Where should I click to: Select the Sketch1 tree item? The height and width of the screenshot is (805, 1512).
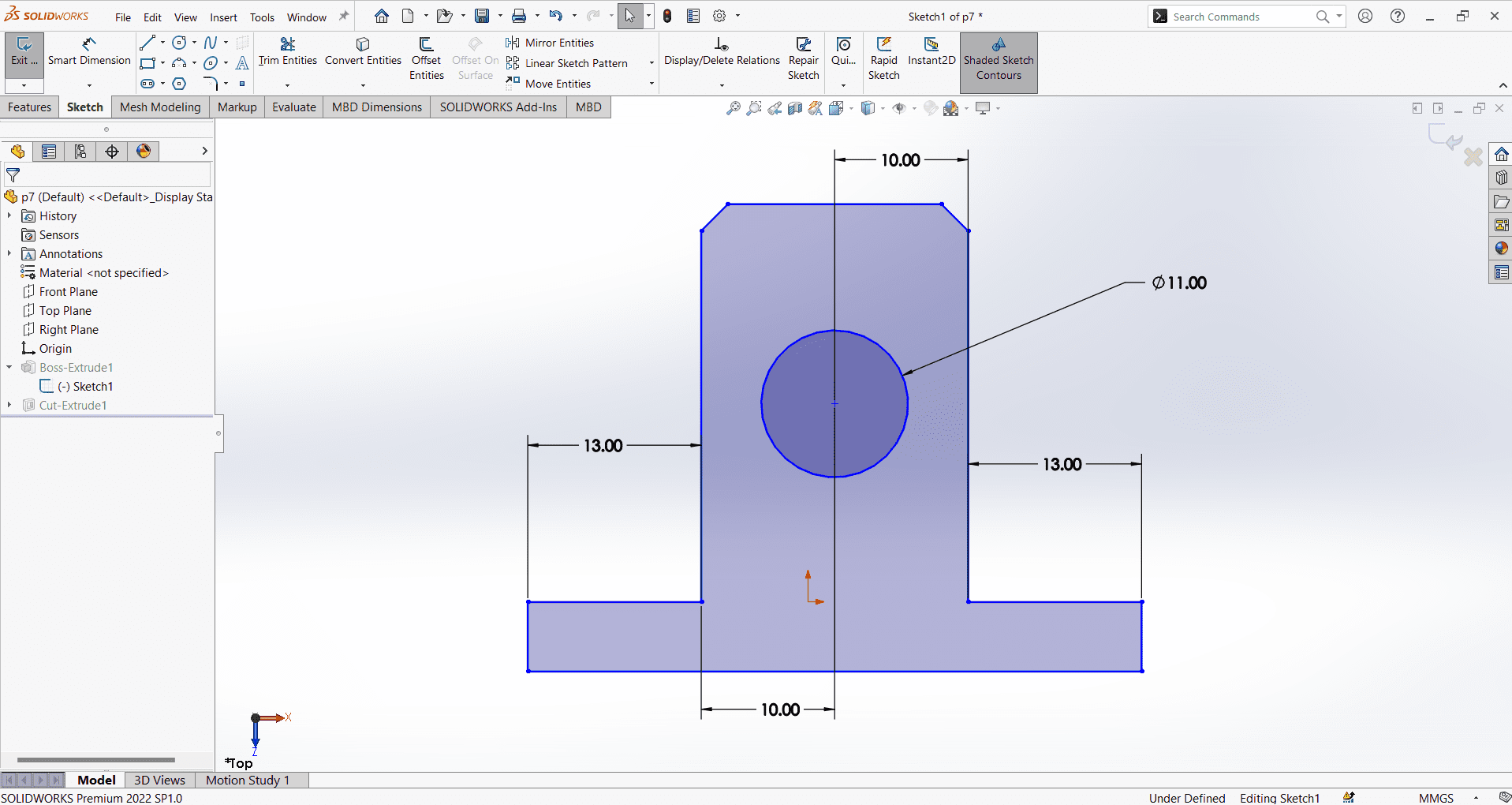pyautogui.click(x=77, y=386)
